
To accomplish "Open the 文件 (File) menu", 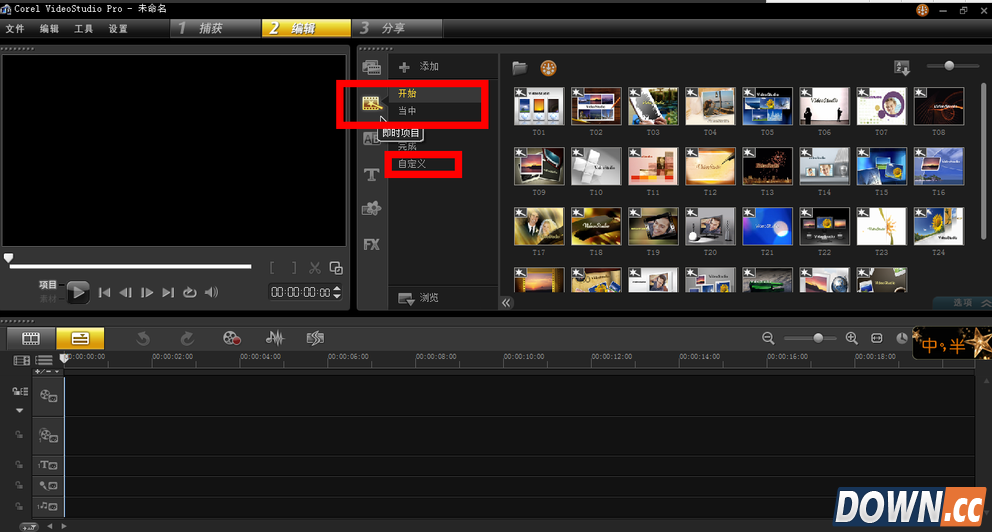I will point(15,29).
